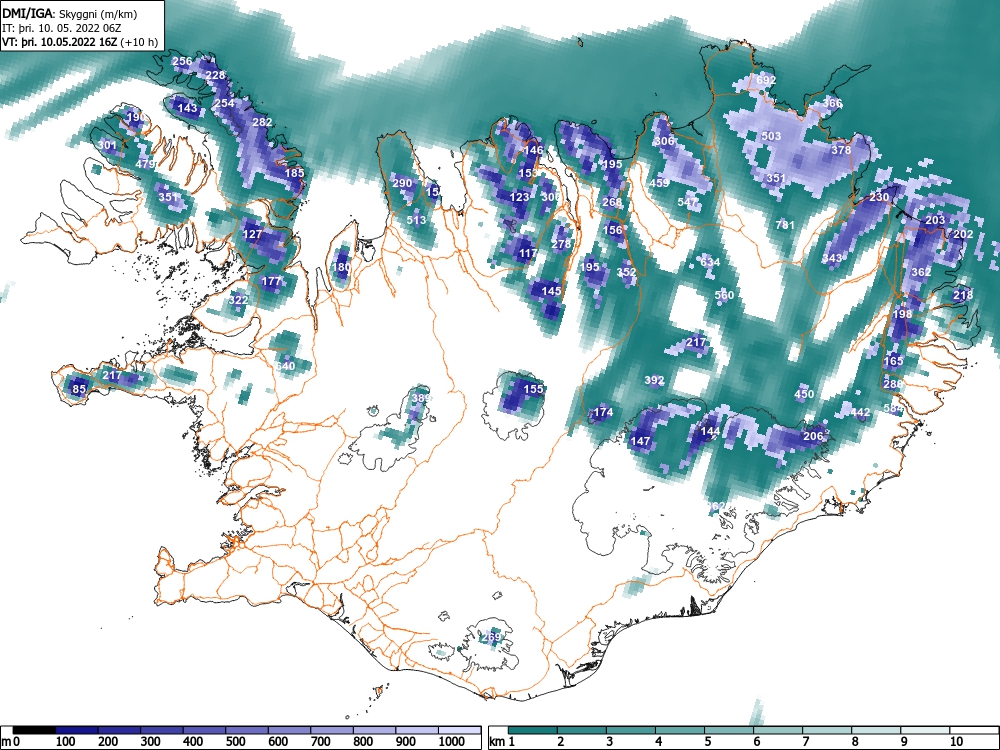The width and height of the screenshot is (1000, 750).
Task: Click the 503 visibility value
Action: [771, 136]
